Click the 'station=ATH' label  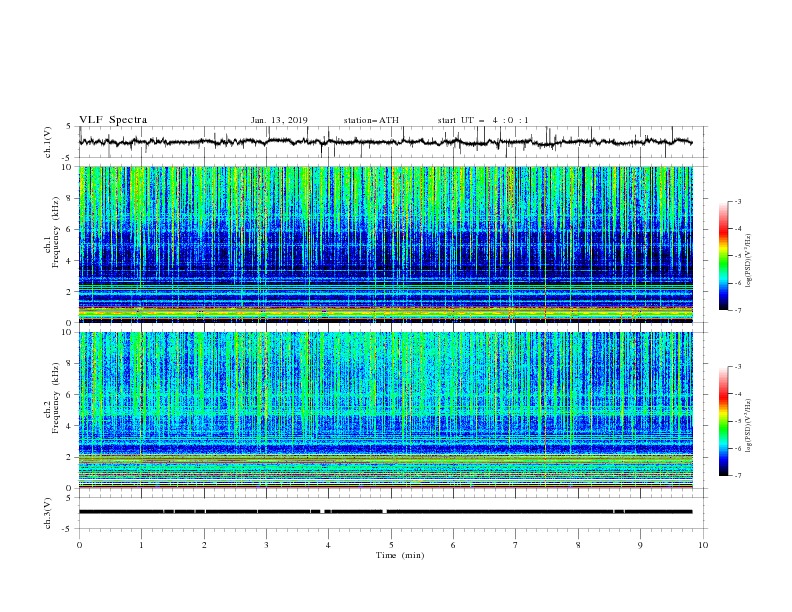tap(371, 120)
